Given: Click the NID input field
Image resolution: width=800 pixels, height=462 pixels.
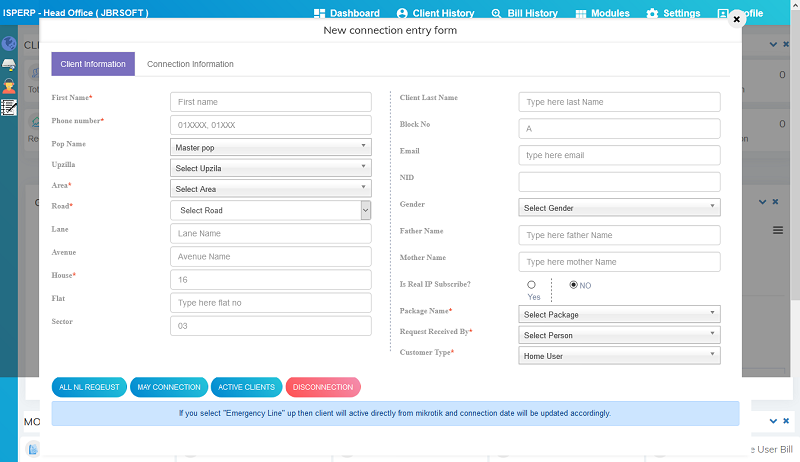Looking at the screenshot, I should pyautogui.click(x=619, y=182).
